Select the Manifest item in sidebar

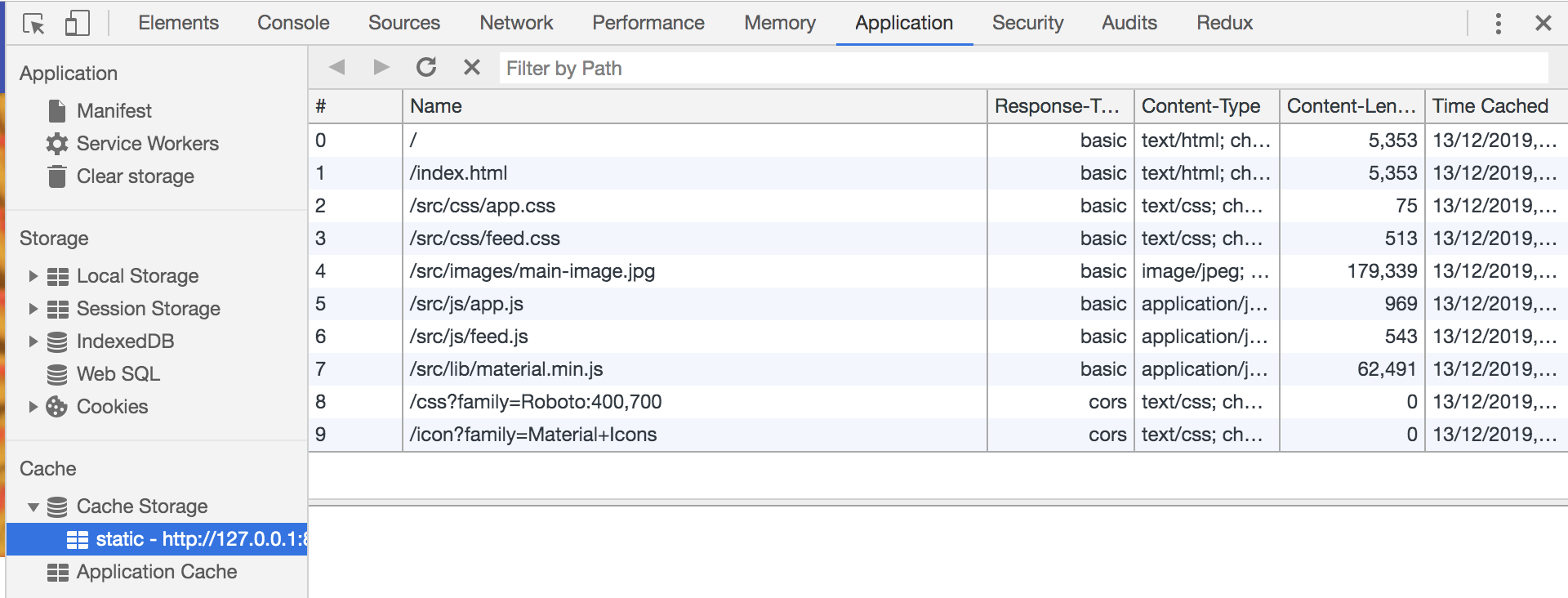click(x=114, y=111)
